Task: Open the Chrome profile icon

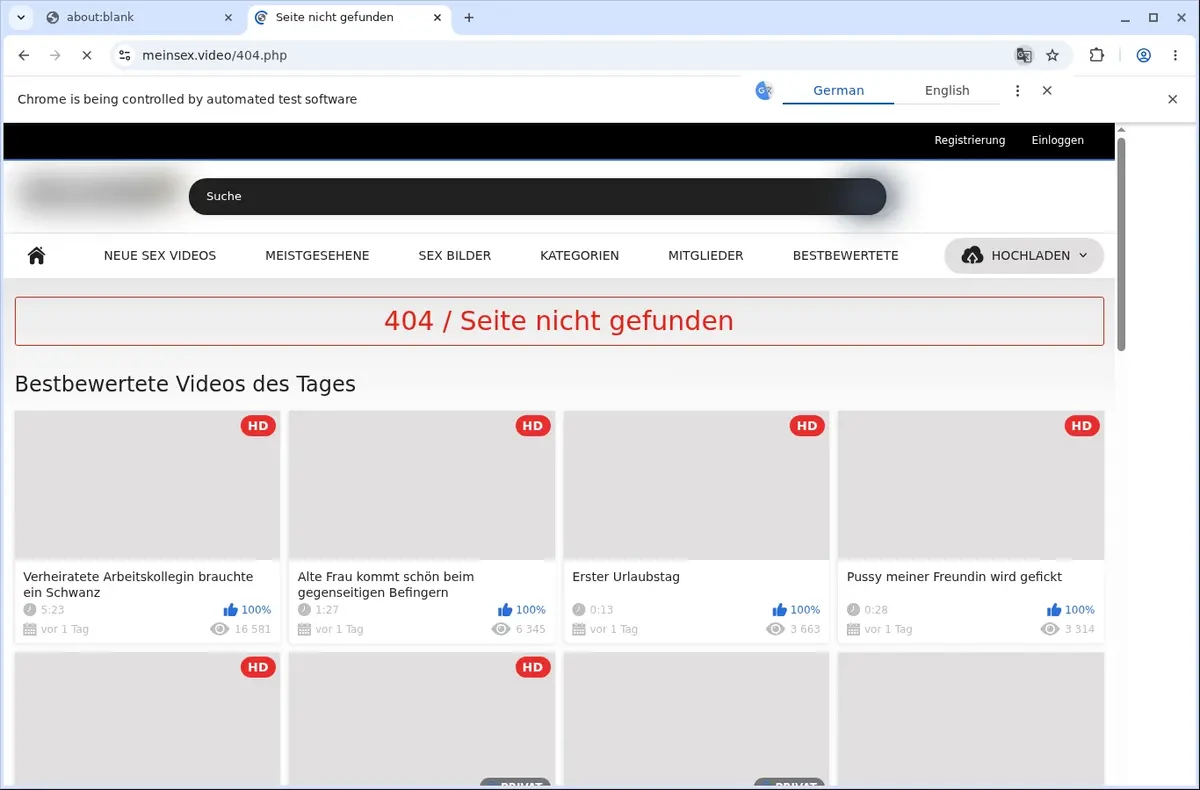Action: tap(1143, 55)
